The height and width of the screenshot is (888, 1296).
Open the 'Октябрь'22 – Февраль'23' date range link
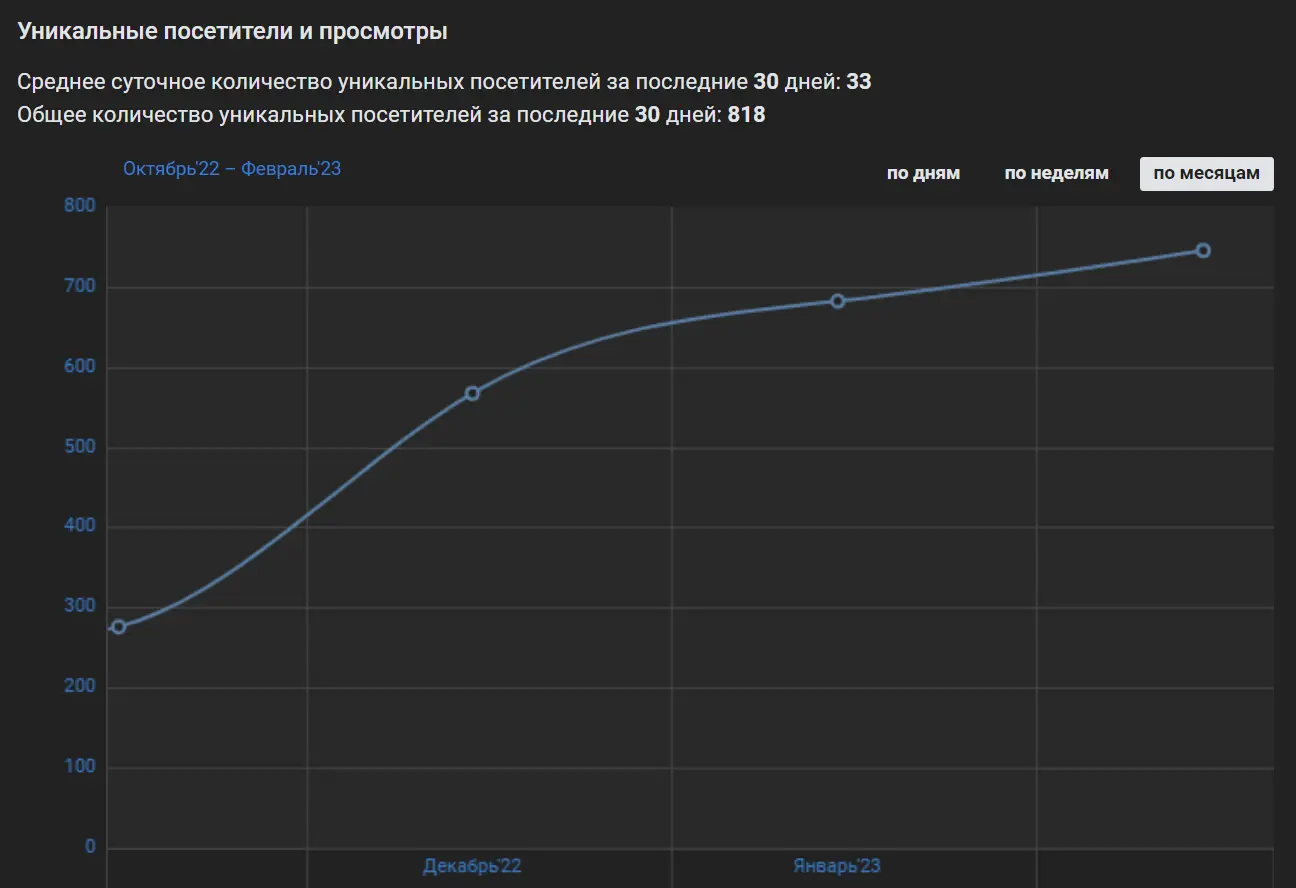[232, 169]
